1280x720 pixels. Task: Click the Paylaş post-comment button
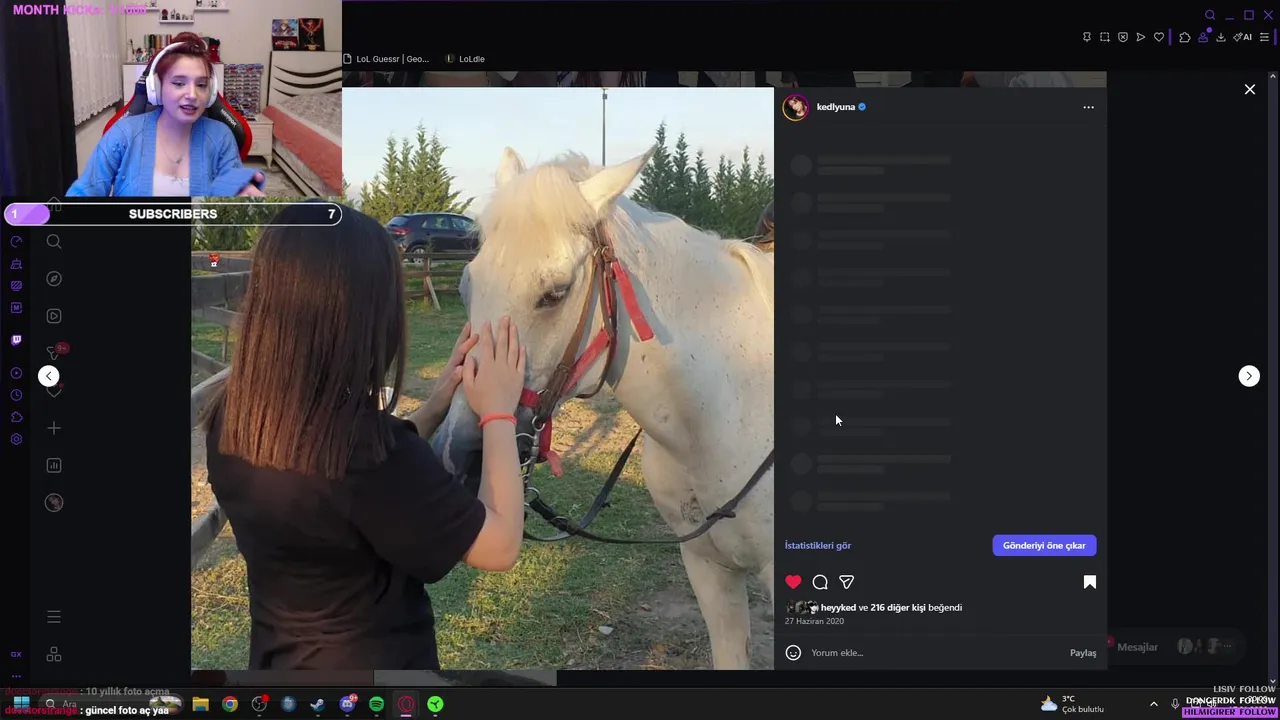[1083, 653]
